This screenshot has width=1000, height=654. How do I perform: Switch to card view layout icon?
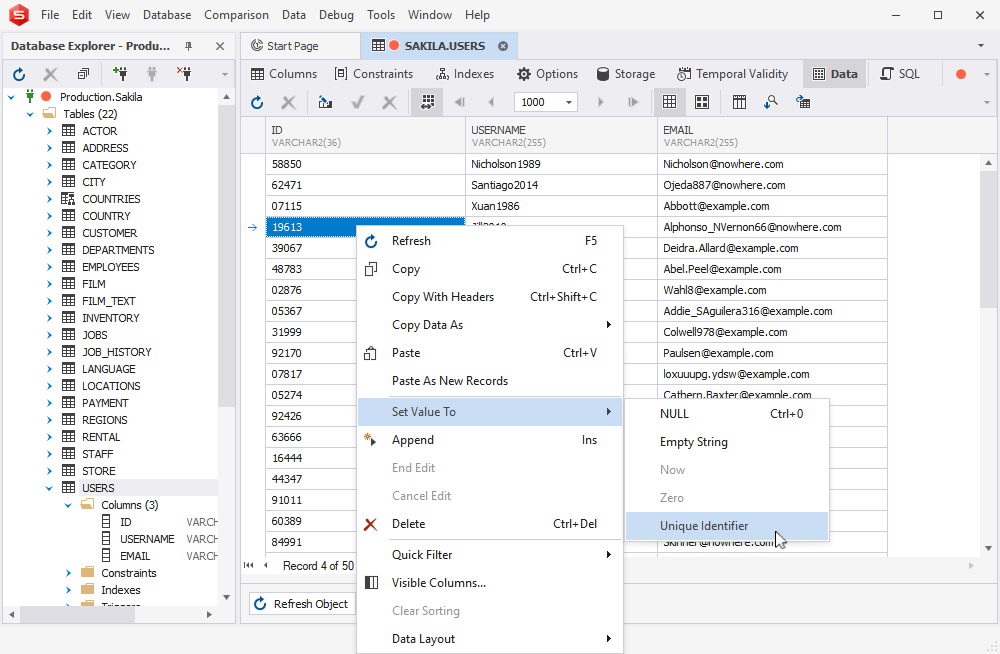[x=702, y=102]
